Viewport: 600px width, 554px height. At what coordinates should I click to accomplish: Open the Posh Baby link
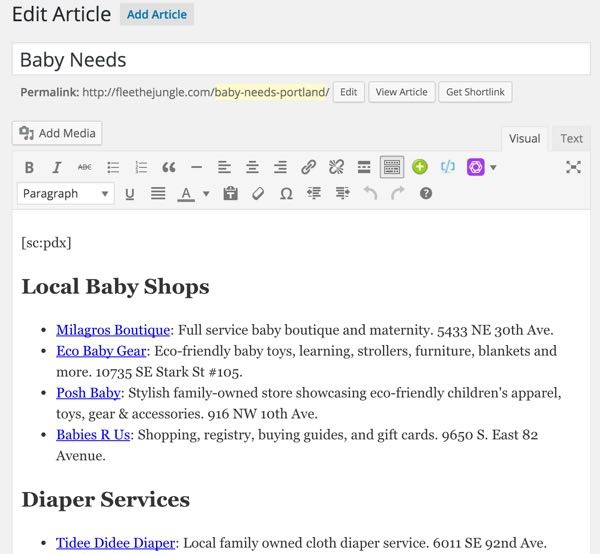pyautogui.click(x=88, y=393)
